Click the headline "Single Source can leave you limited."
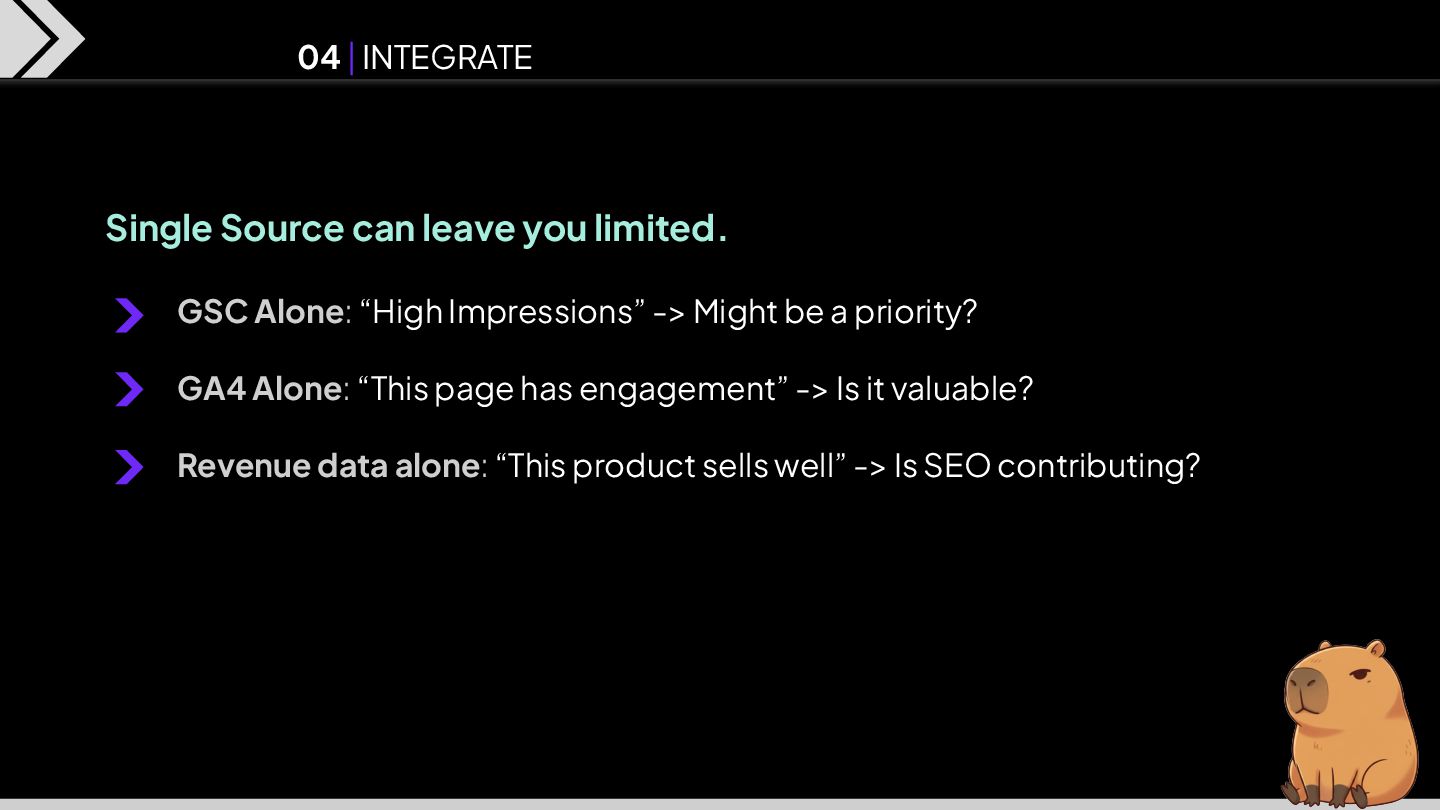This screenshot has height=810, width=1440. pos(416,228)
